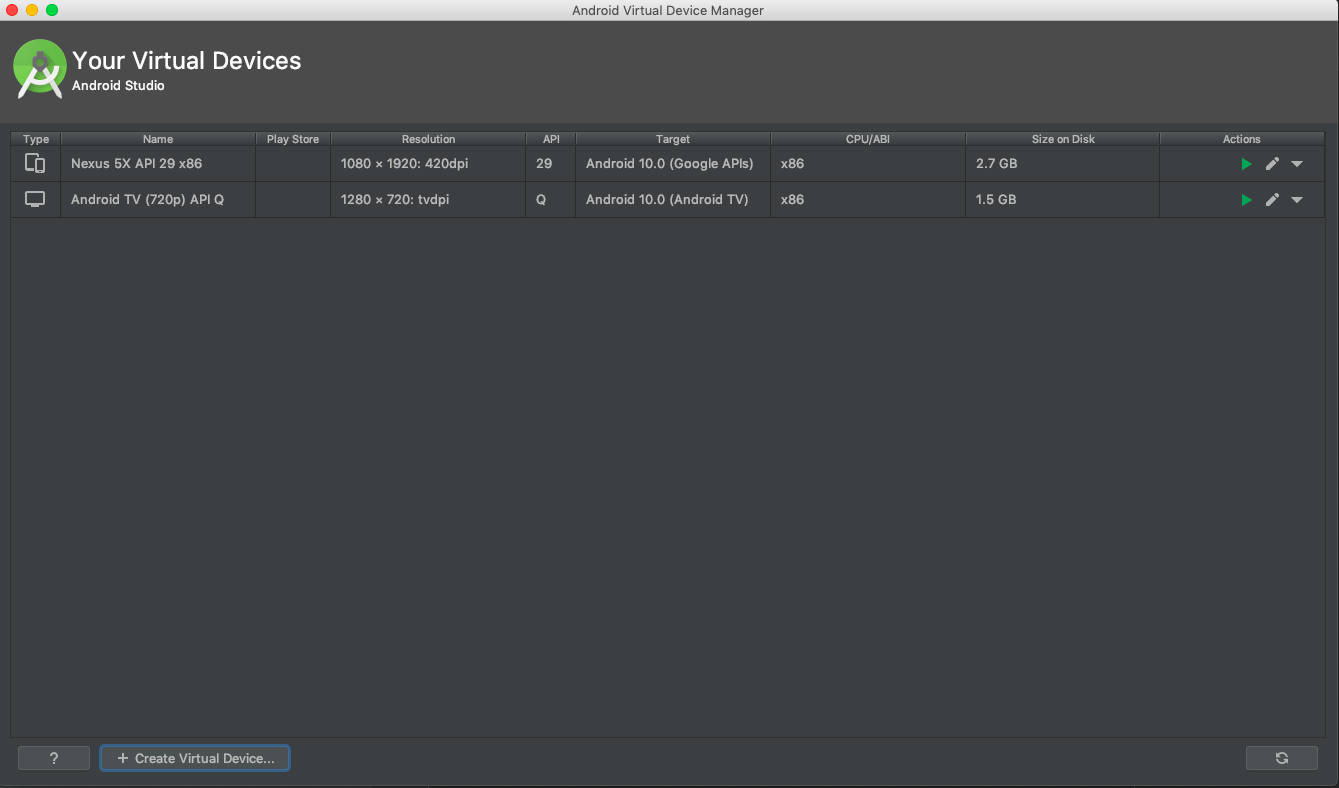Launch the Nexus 5X API 29 emulator
Viewport: 1339px width, 788px height.
coord(1246,164)
